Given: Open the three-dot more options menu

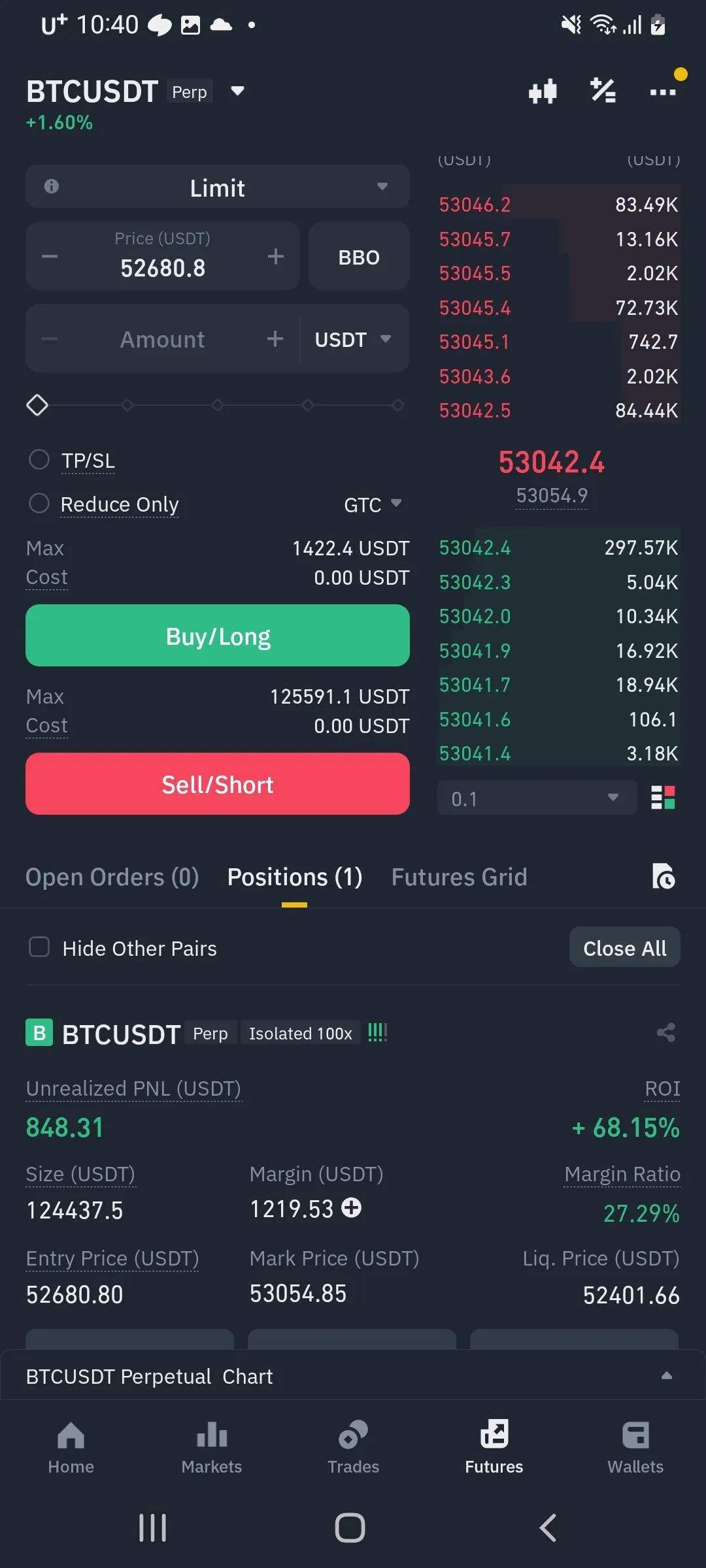Looking at the screenshot, I should click(663, 92).
